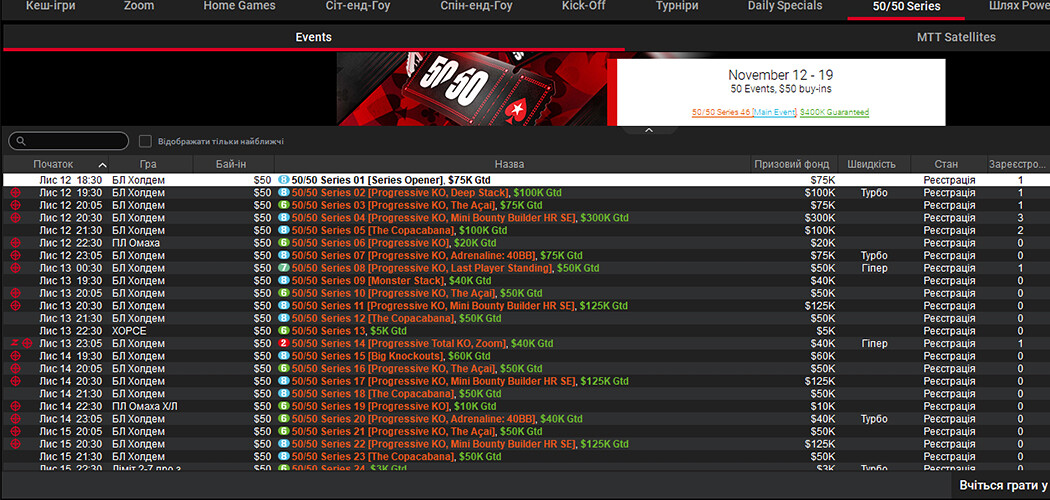The image size is (1050, 500).
Task: Sort list by Призовий фонд column header
Action: click(790, 164)
